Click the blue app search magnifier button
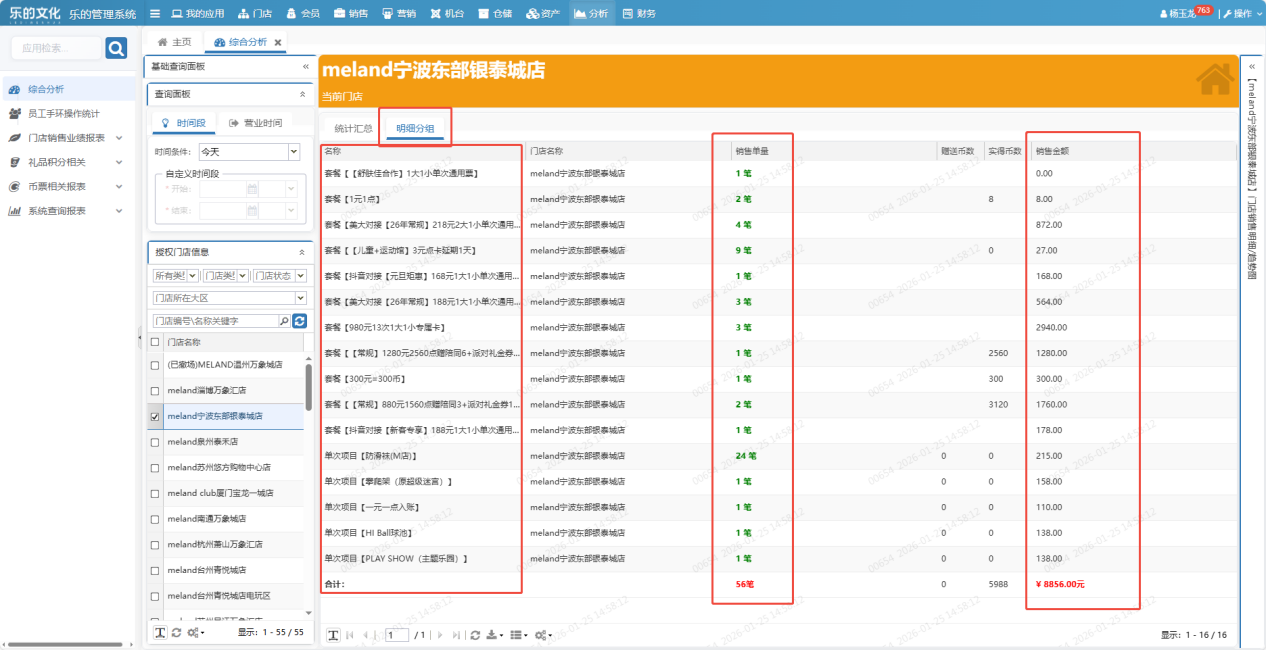 116,48
